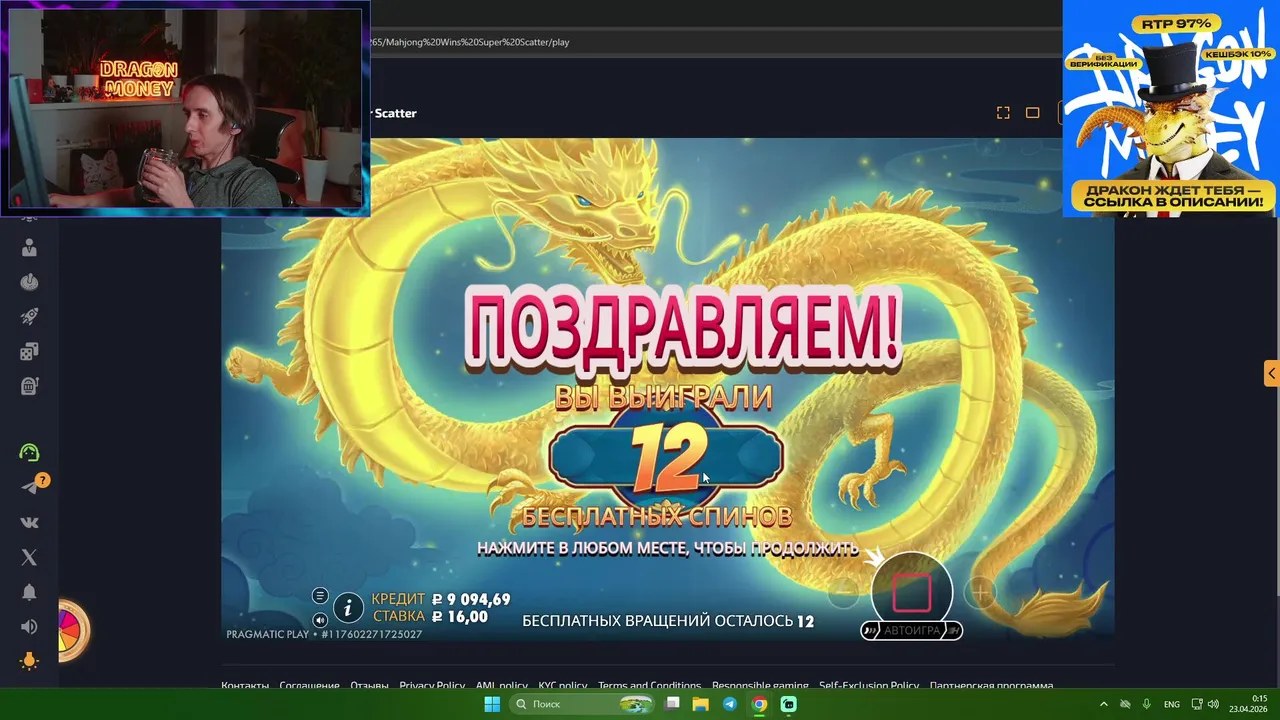Open File Explorer from the taskbar

701,704
